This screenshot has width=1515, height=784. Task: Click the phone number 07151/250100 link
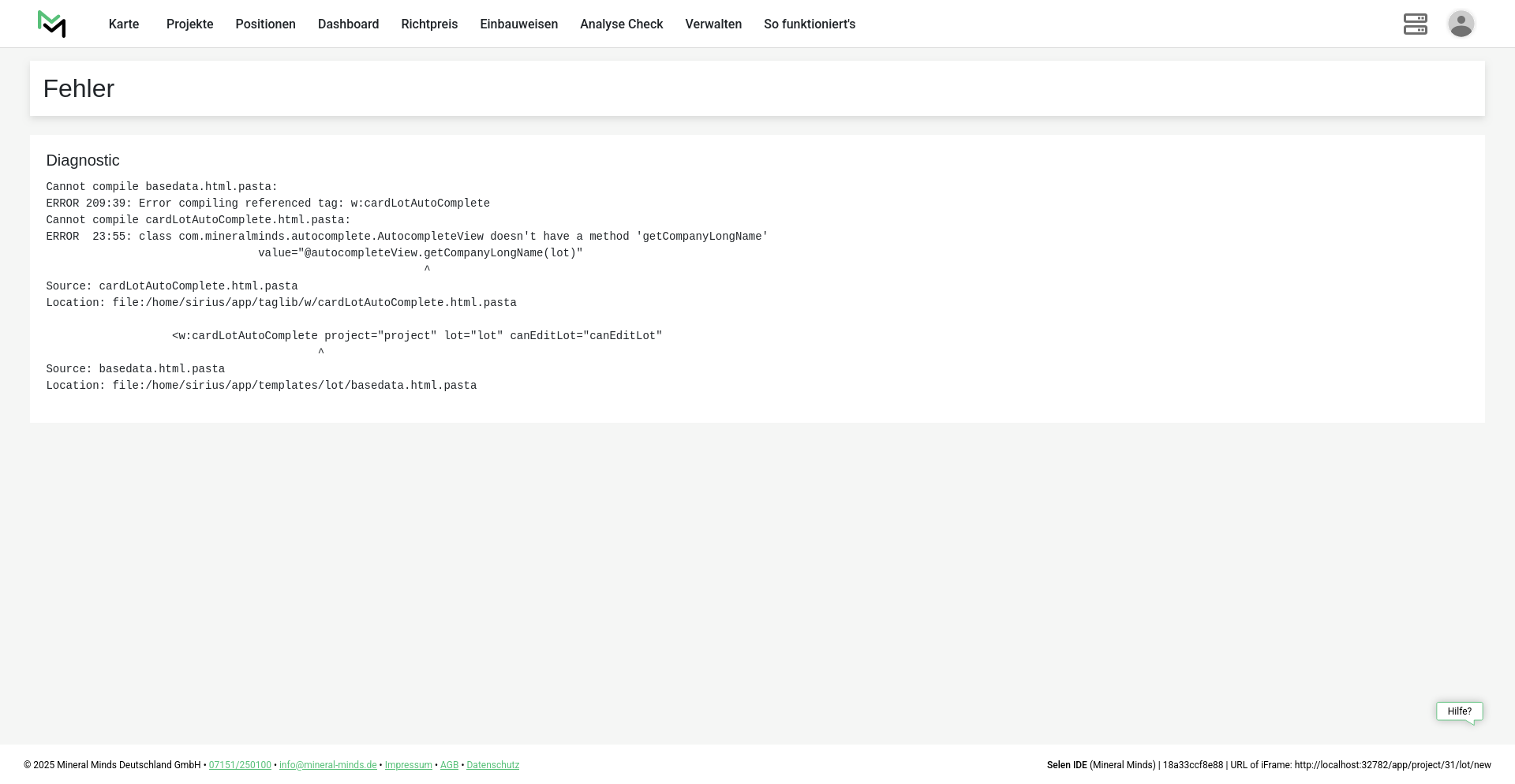coord(240,765)
